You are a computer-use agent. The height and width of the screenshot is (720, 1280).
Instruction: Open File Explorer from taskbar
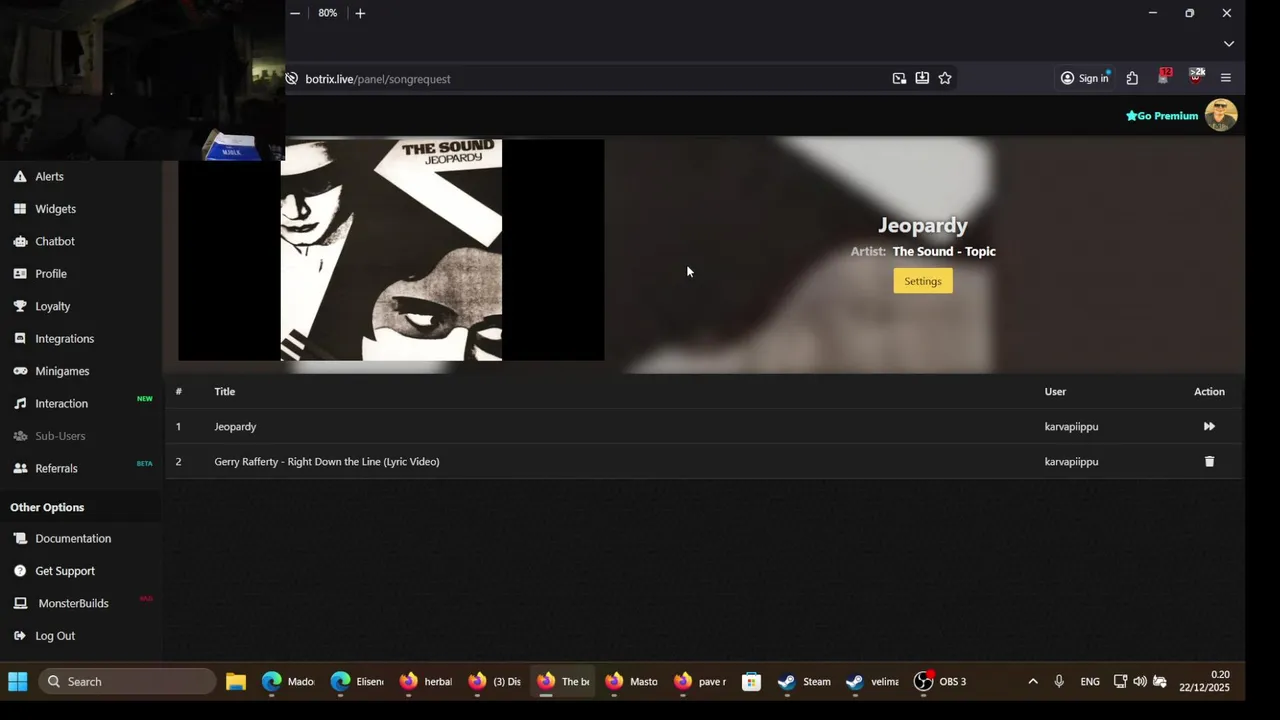tap(236, 682)
